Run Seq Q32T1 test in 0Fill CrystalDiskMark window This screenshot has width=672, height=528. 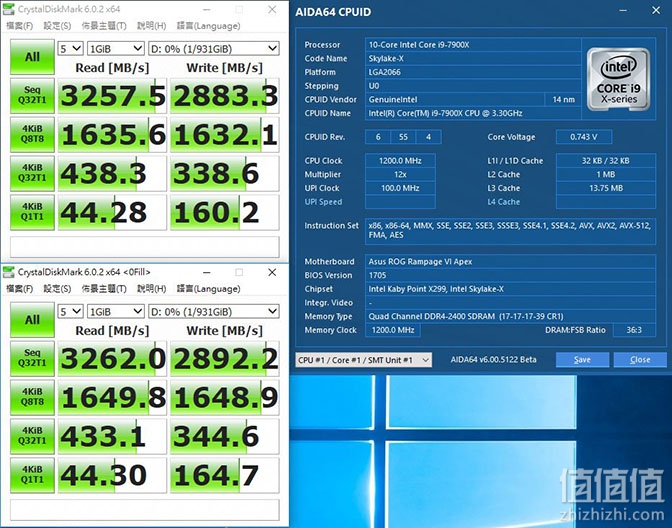(x=32, y=358)
